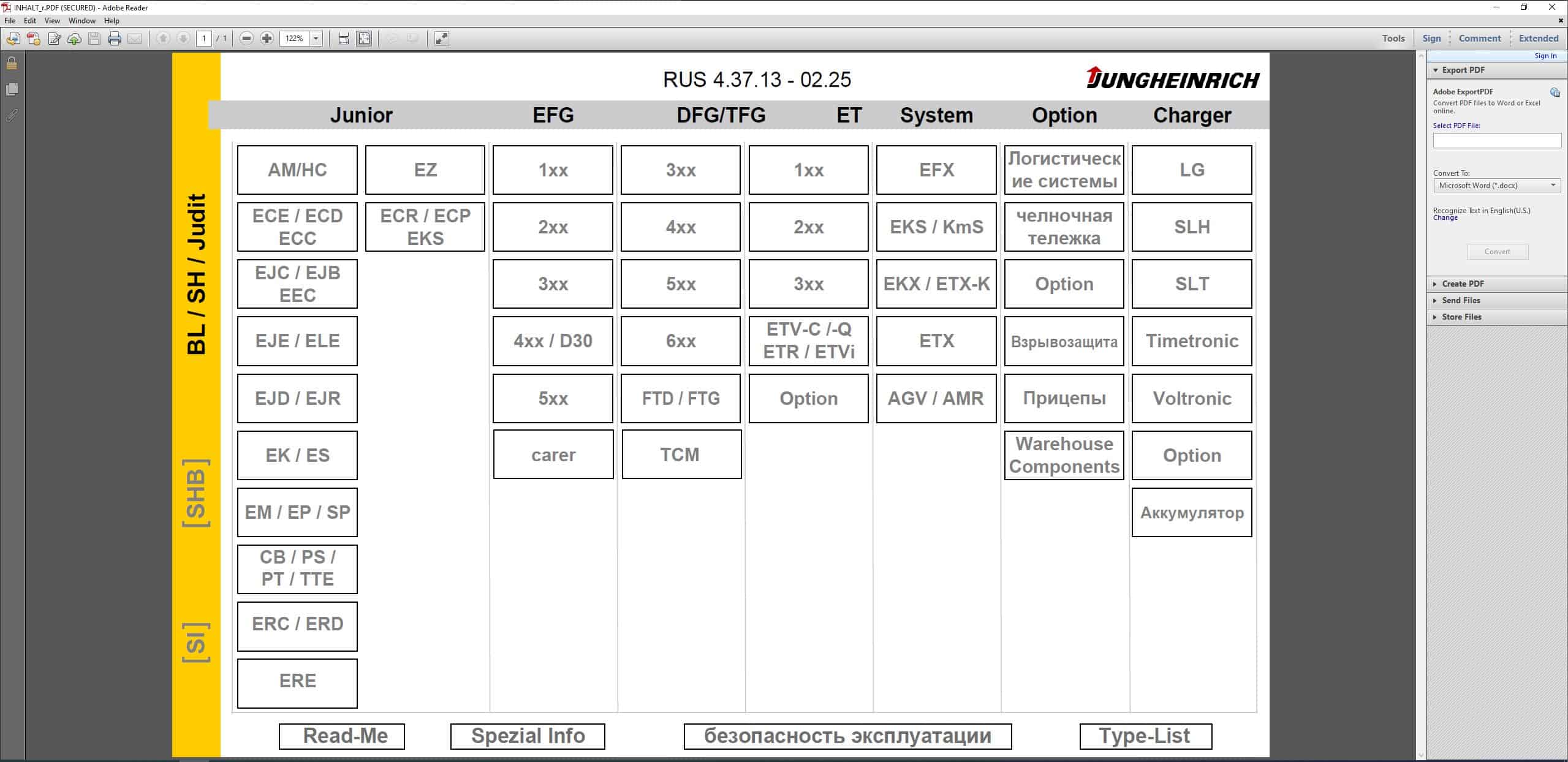The height and width of the screenshot is (762, 1568).
Task: Click the highlight text toolbar icon
Action: click(413, 39)
